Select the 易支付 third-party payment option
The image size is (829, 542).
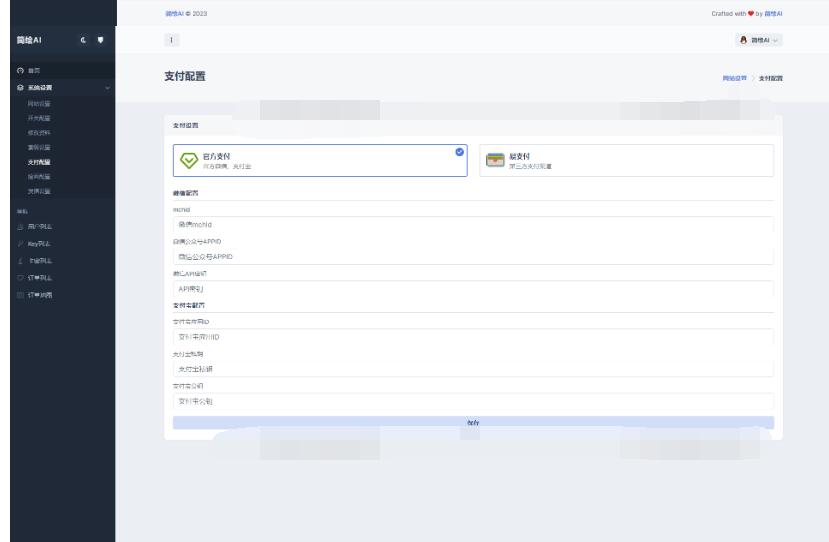coord(625,160)
